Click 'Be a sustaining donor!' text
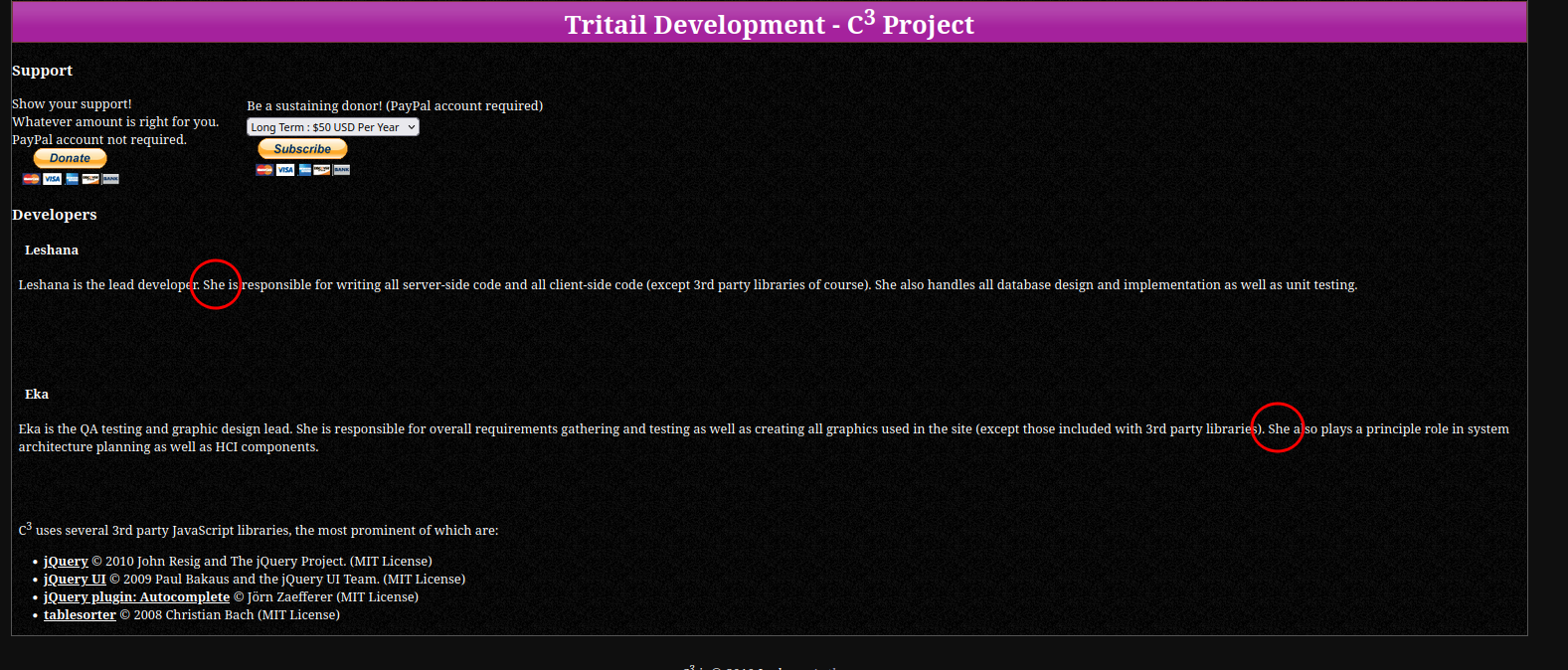 (x=314, y=106)
